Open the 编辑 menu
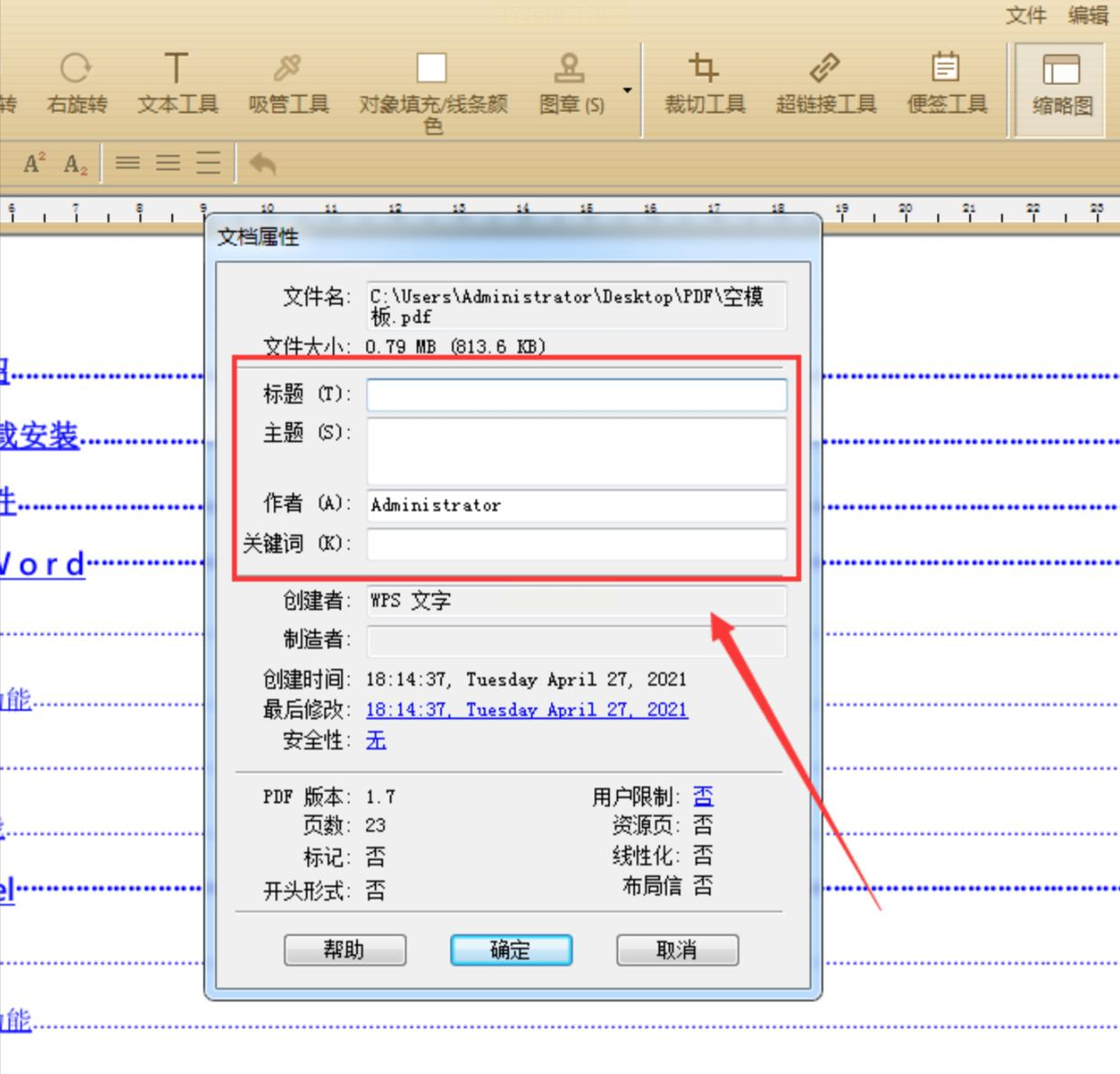This screenshot has height=1074, width=1120. [x=1088, y=15]
